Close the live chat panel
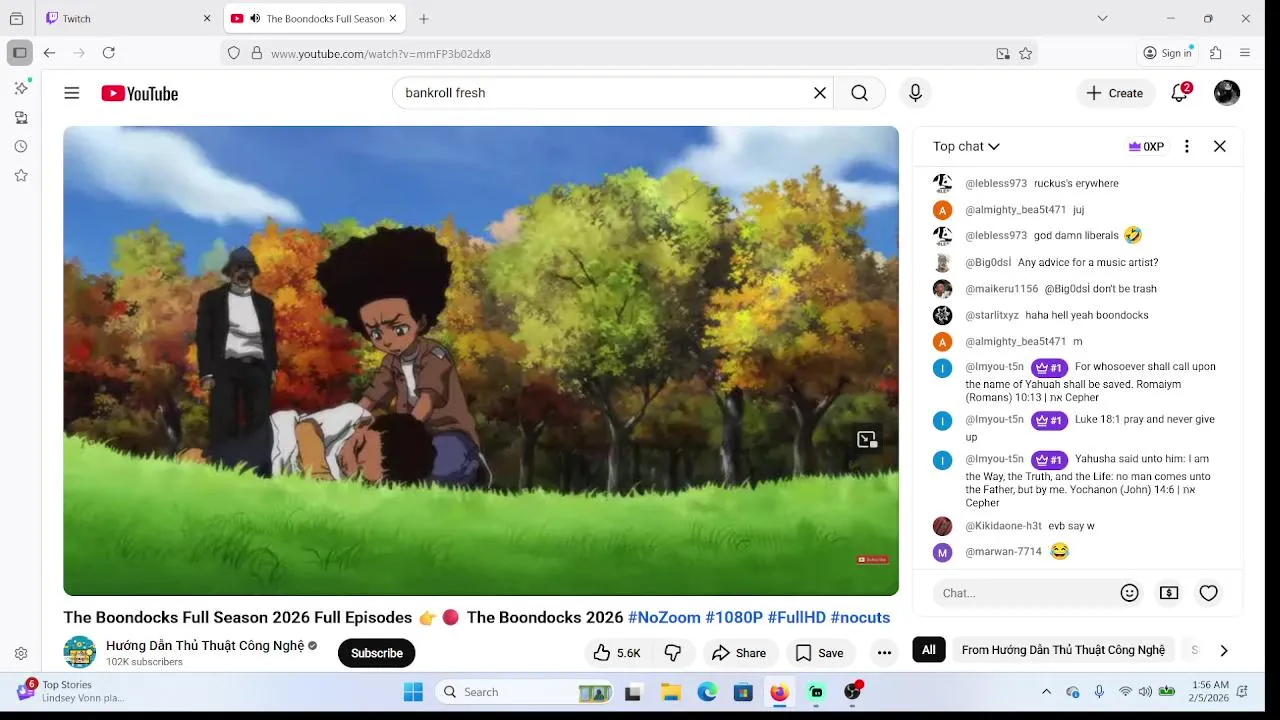 1220,146
